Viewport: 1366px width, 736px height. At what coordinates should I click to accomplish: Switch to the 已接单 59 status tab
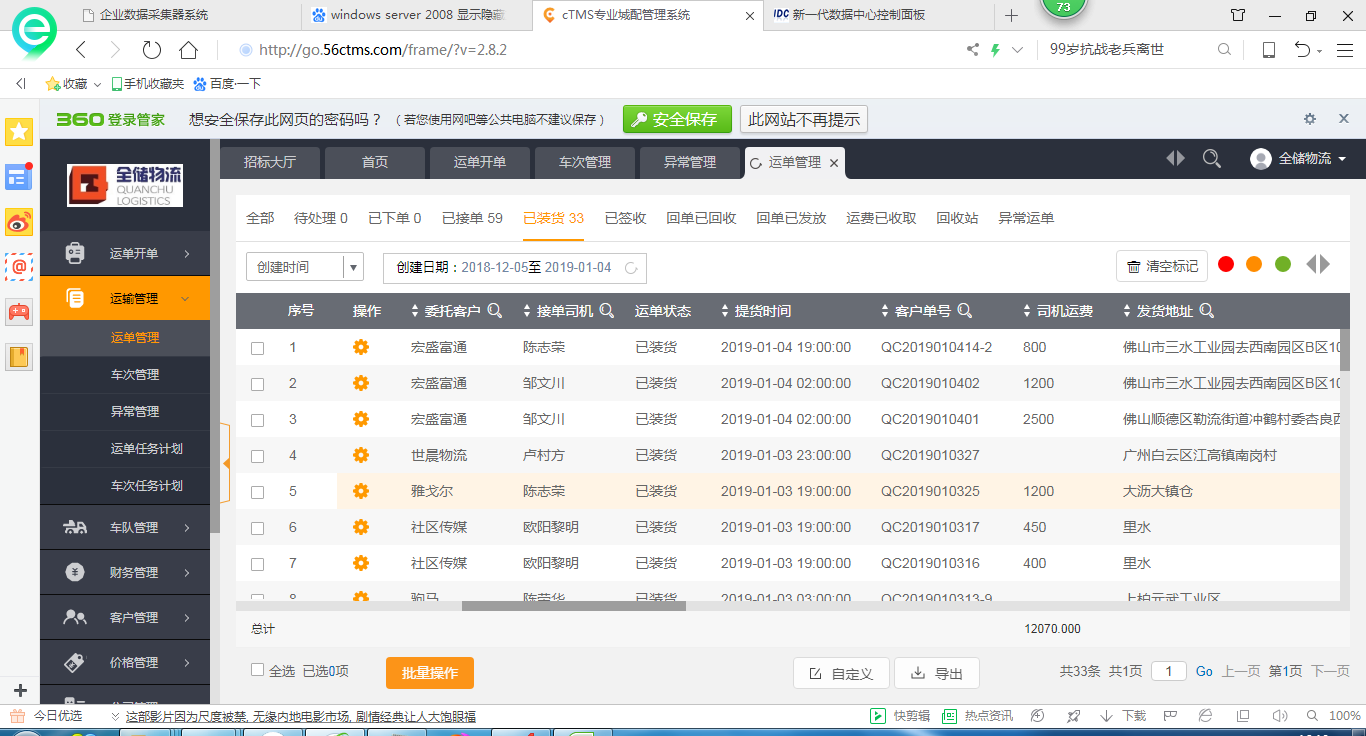click(x=472, y=218)
